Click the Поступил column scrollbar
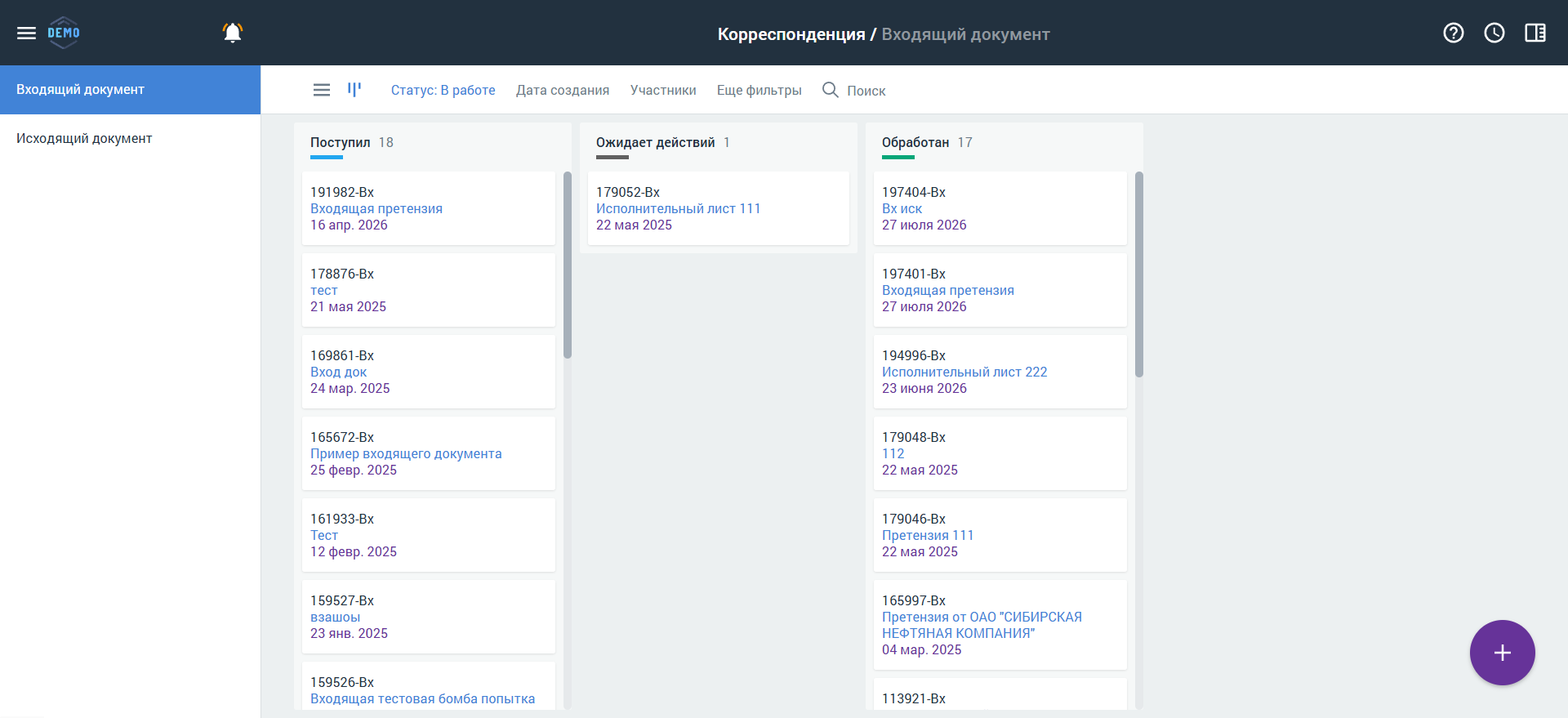Viewport: 1568px width, 718px height. pyautogui.click(x=568, y=265)
